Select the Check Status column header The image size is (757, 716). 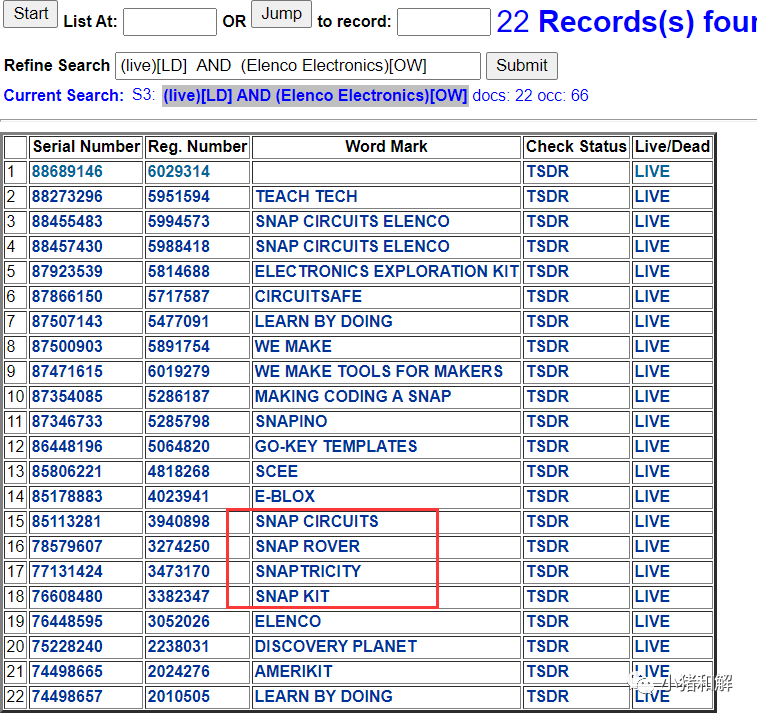[x=576, y=147]
